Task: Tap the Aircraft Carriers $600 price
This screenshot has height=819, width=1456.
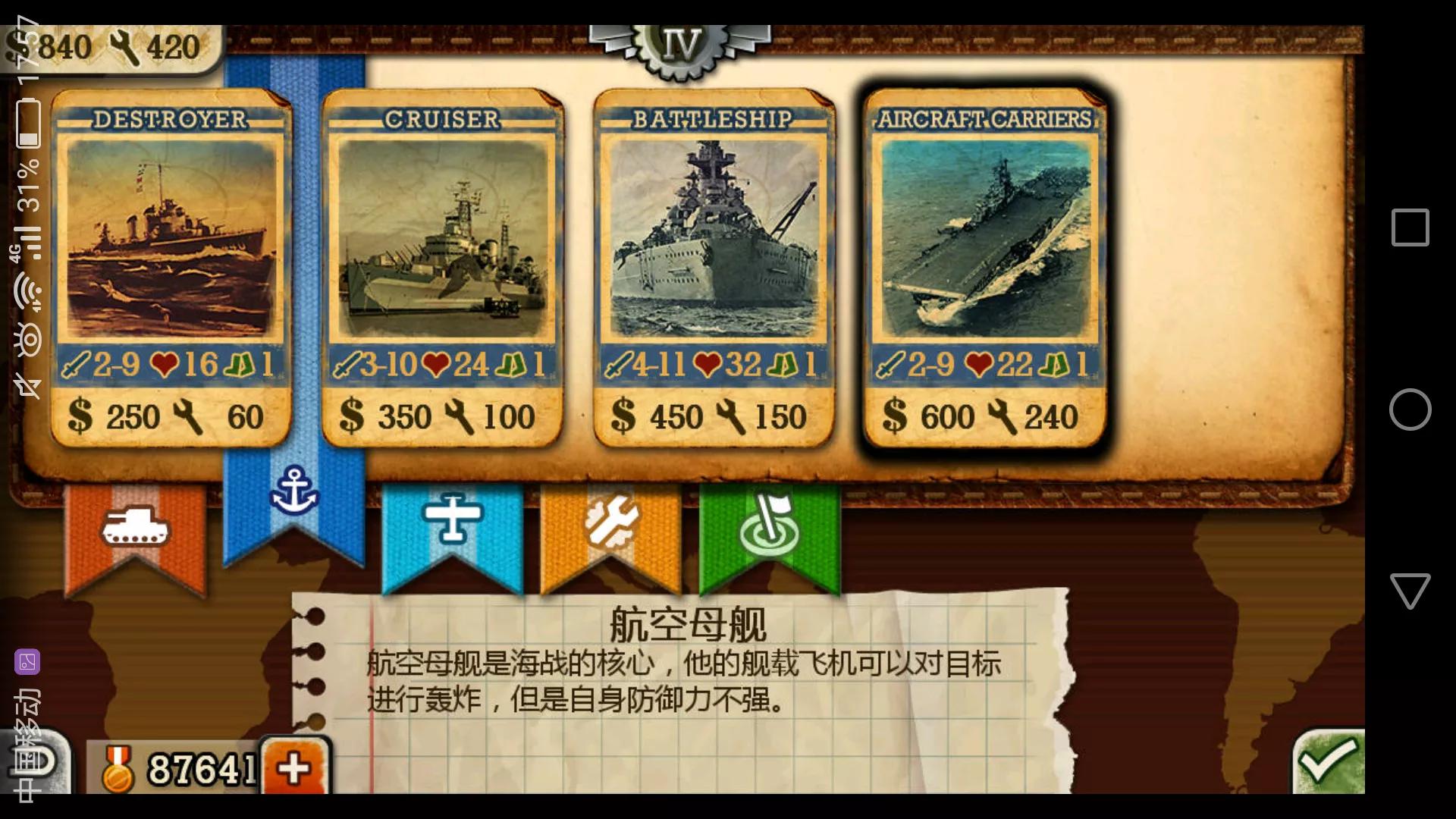Action: coord(929,417)
